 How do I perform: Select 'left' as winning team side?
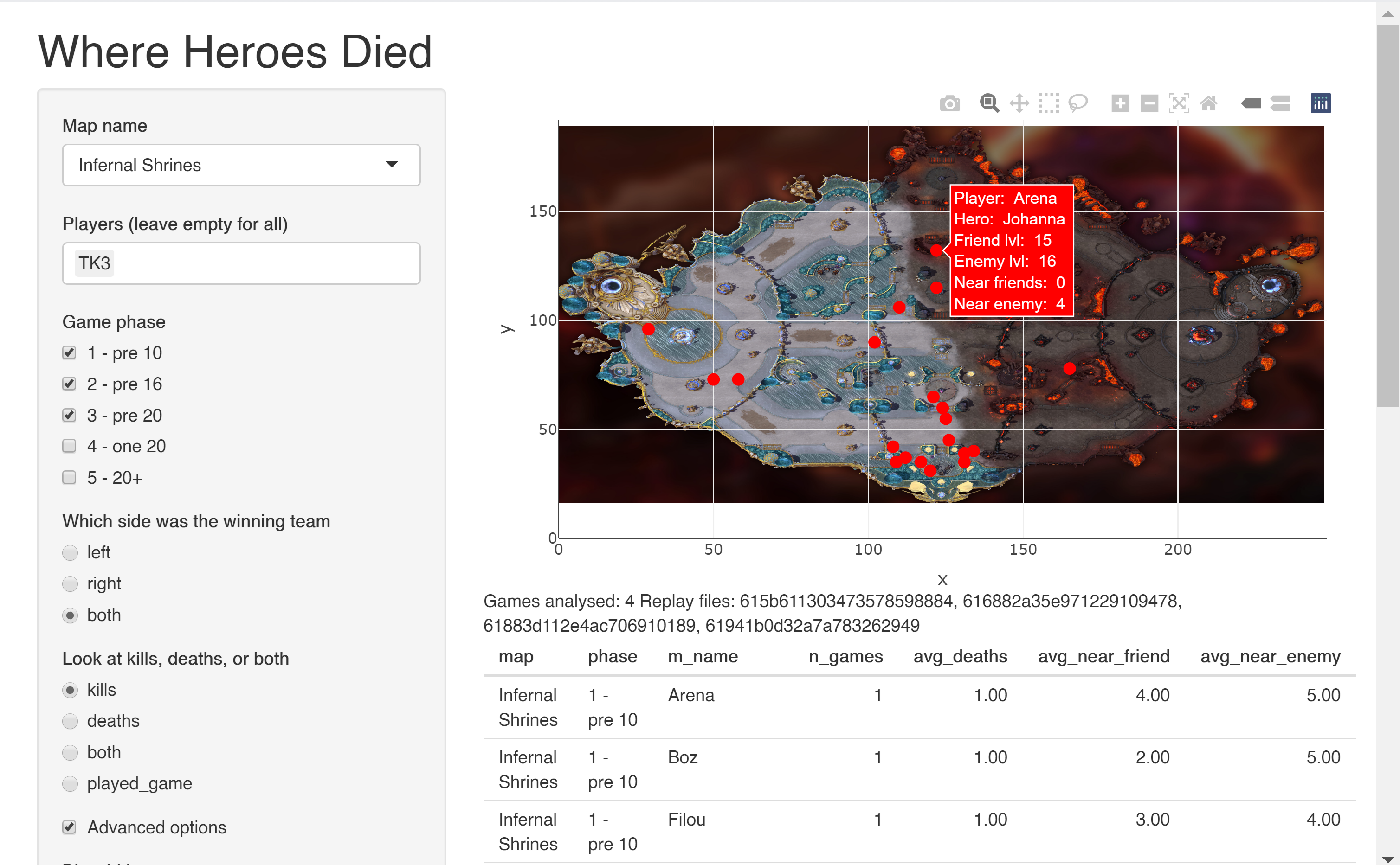click(x=70, y=553)
